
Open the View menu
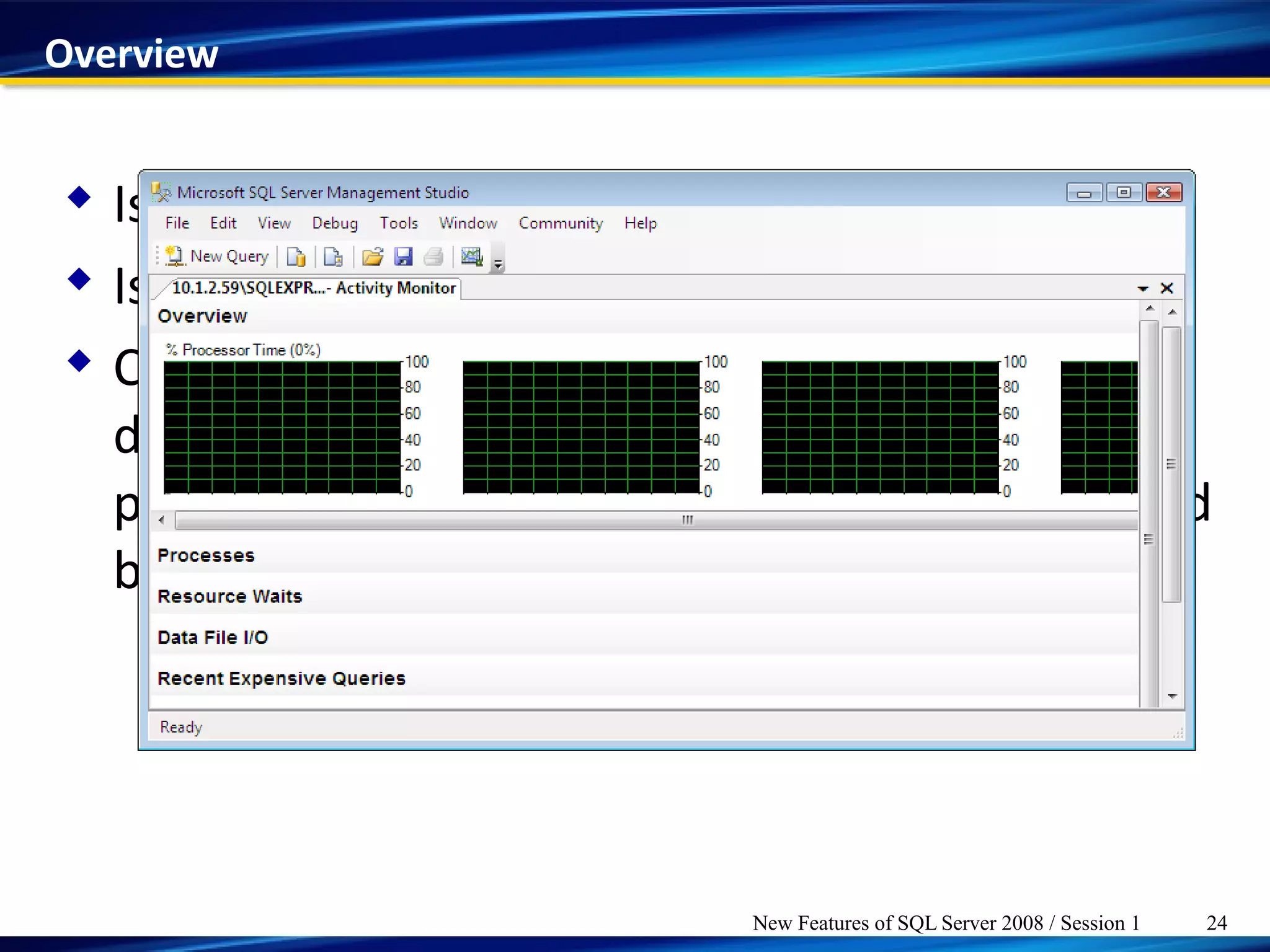(x=274, y=223)
